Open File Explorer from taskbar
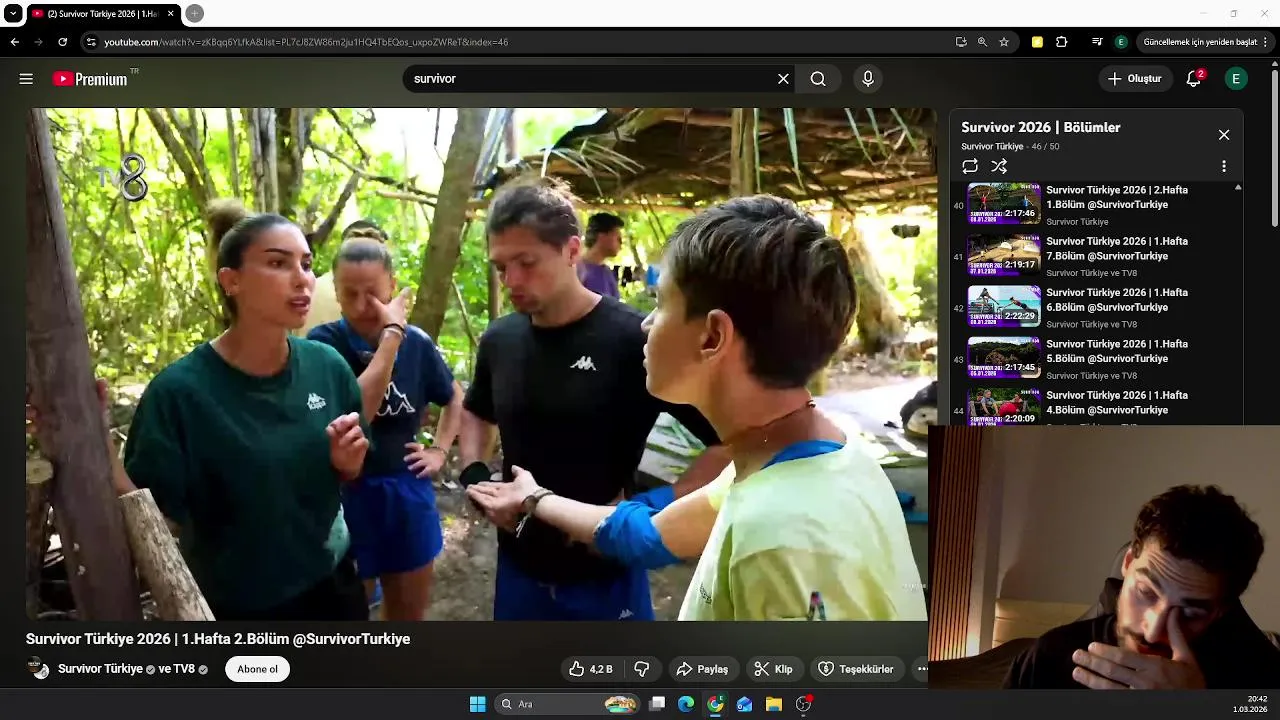This screenshot has height=720, width=1280. pyautogui.click(x=774, y=704)
